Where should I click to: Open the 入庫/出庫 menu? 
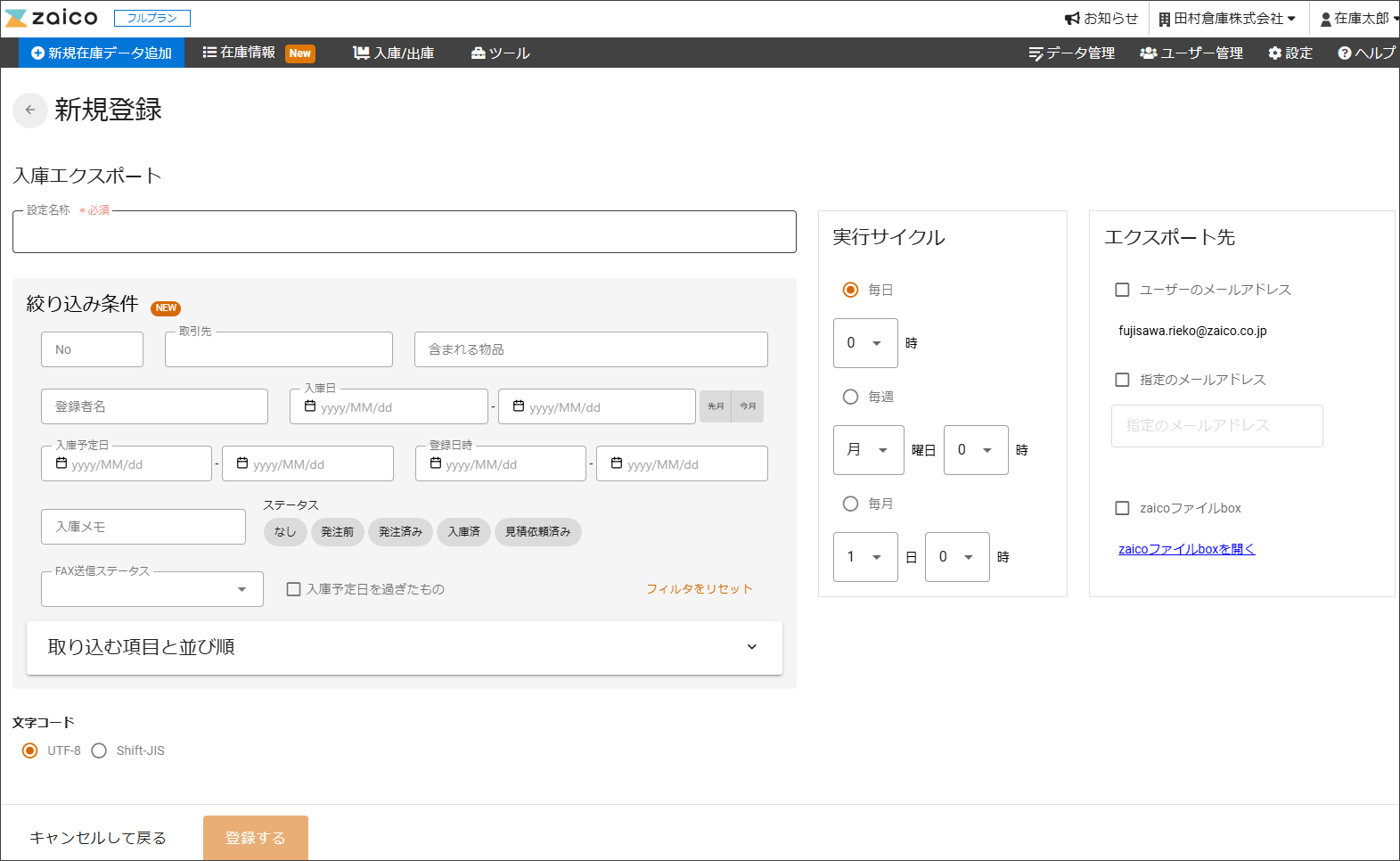pyautogui.click(x=394, y=53)
